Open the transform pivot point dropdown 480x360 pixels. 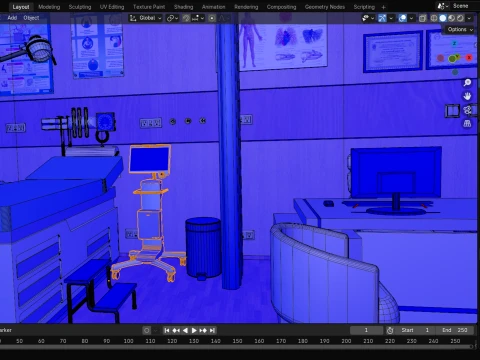pos(172,18)
